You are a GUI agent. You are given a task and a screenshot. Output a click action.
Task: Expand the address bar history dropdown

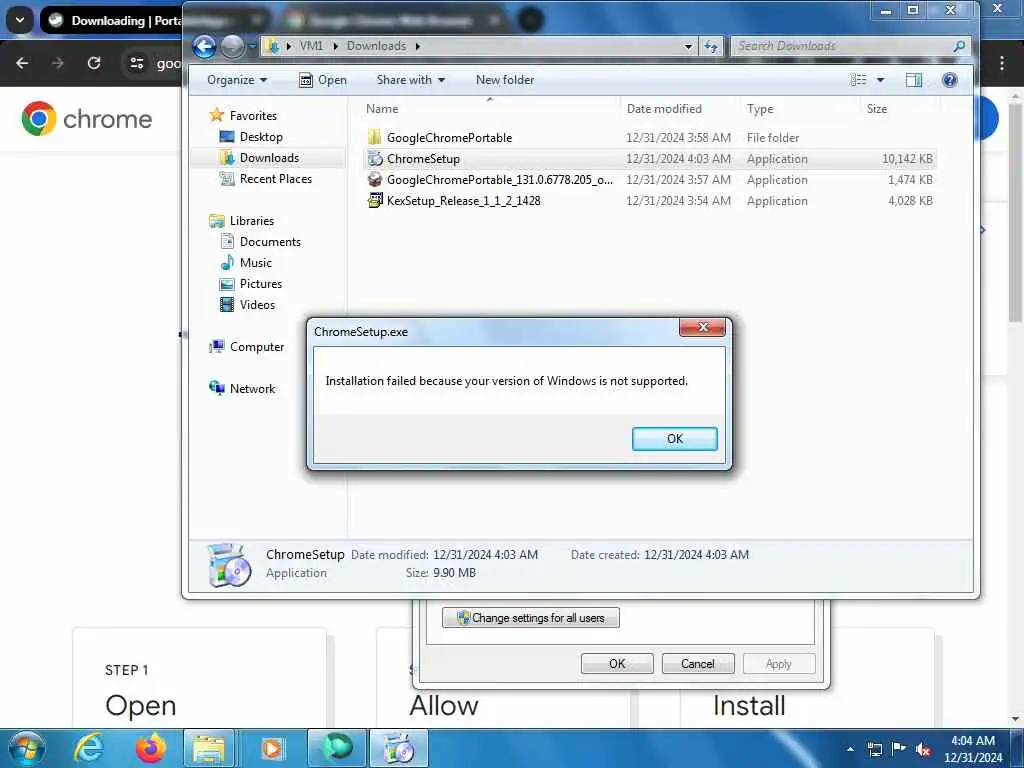click(688, 46)
